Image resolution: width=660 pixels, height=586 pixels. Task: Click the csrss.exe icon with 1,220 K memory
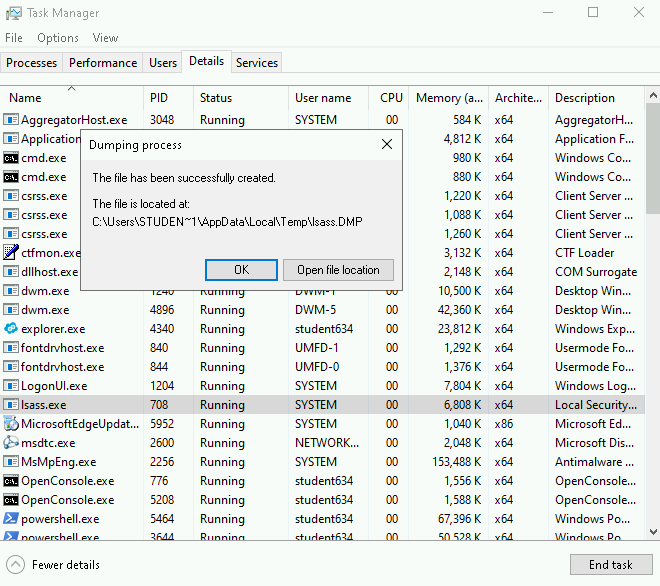pos(11,195)
